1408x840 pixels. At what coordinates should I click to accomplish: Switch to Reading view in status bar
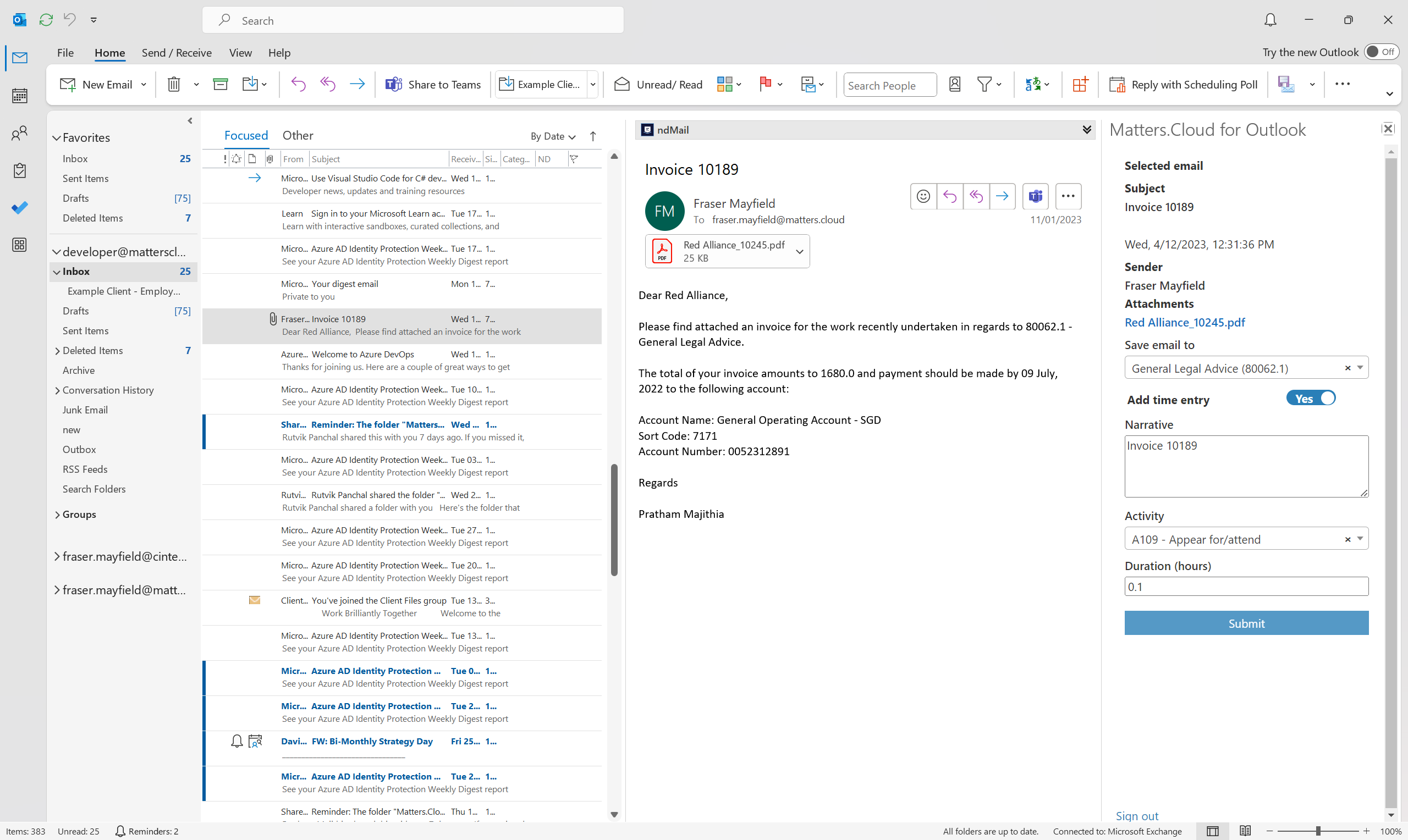pyautogui.click(x=1245, y=831)
